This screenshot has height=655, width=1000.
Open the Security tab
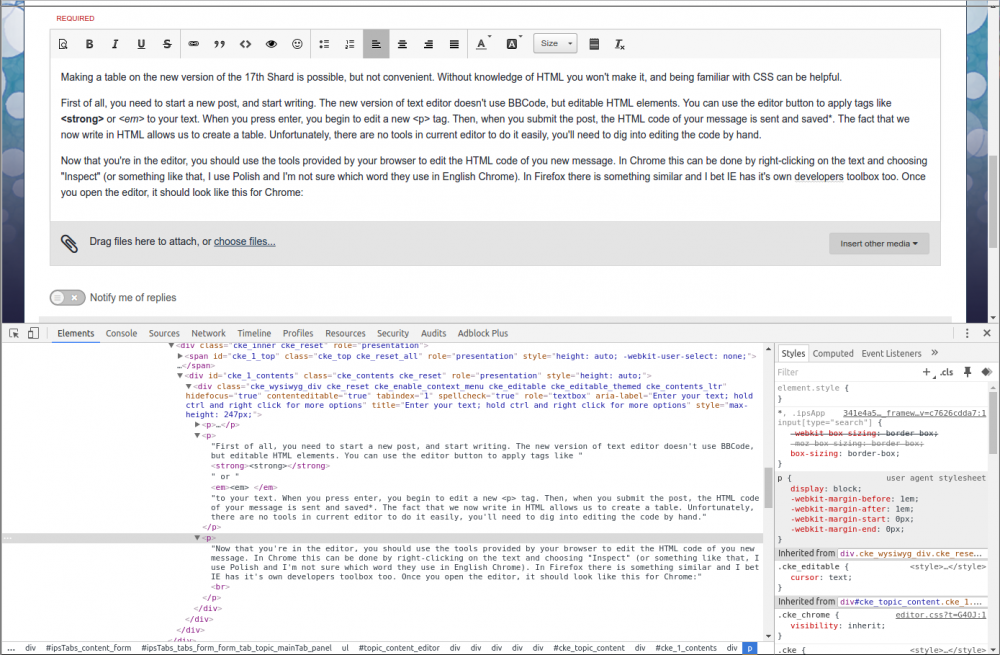pyautogui.click(x=393, y=333)
